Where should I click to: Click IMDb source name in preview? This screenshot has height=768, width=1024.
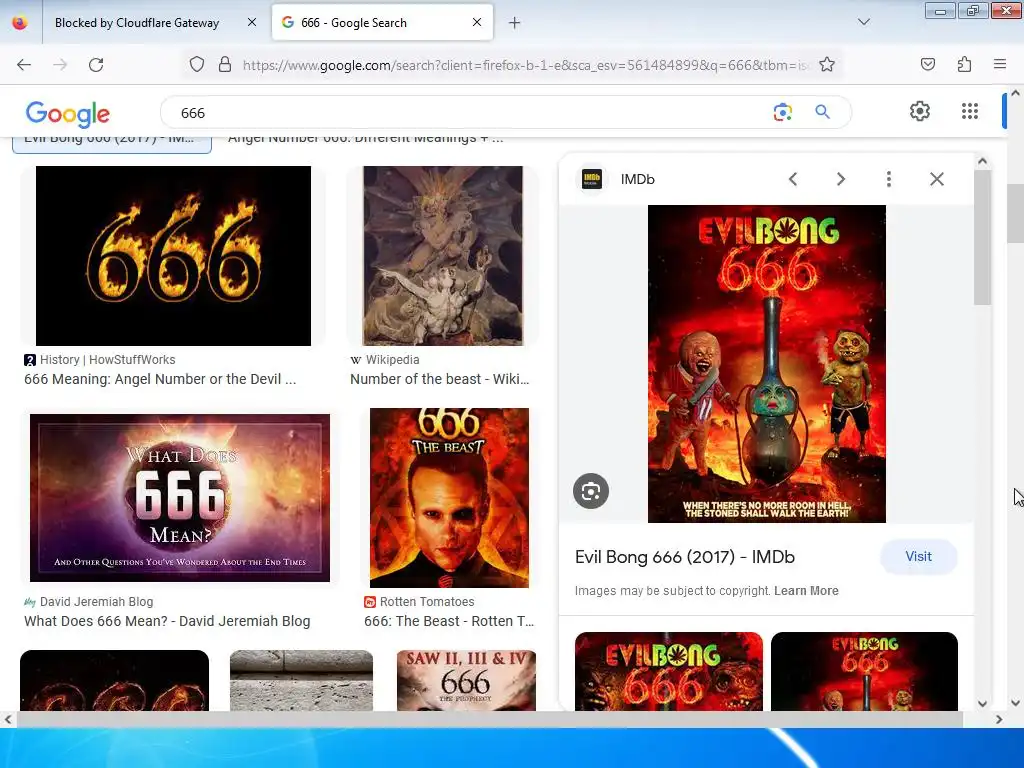(x=637, y=180)
